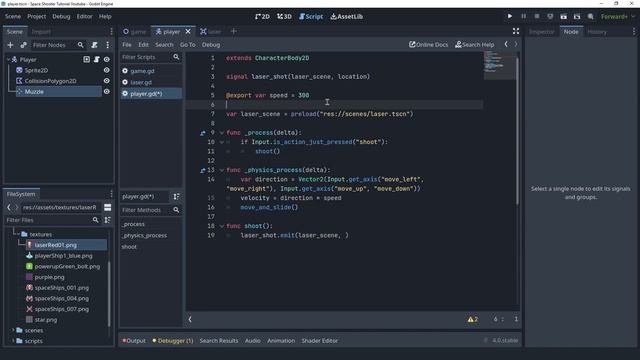This screenshot has width=640, height=360.
Task: Open Movie Maker mode icon
Action: 590,16
